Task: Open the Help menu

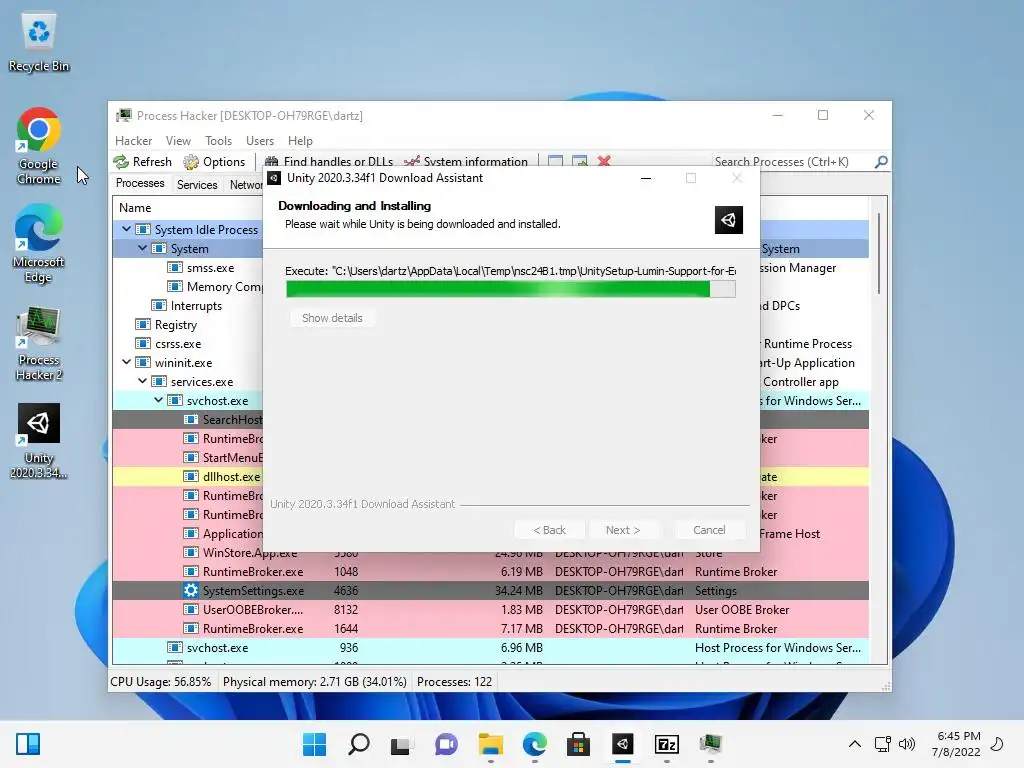Action: (300, 140)
